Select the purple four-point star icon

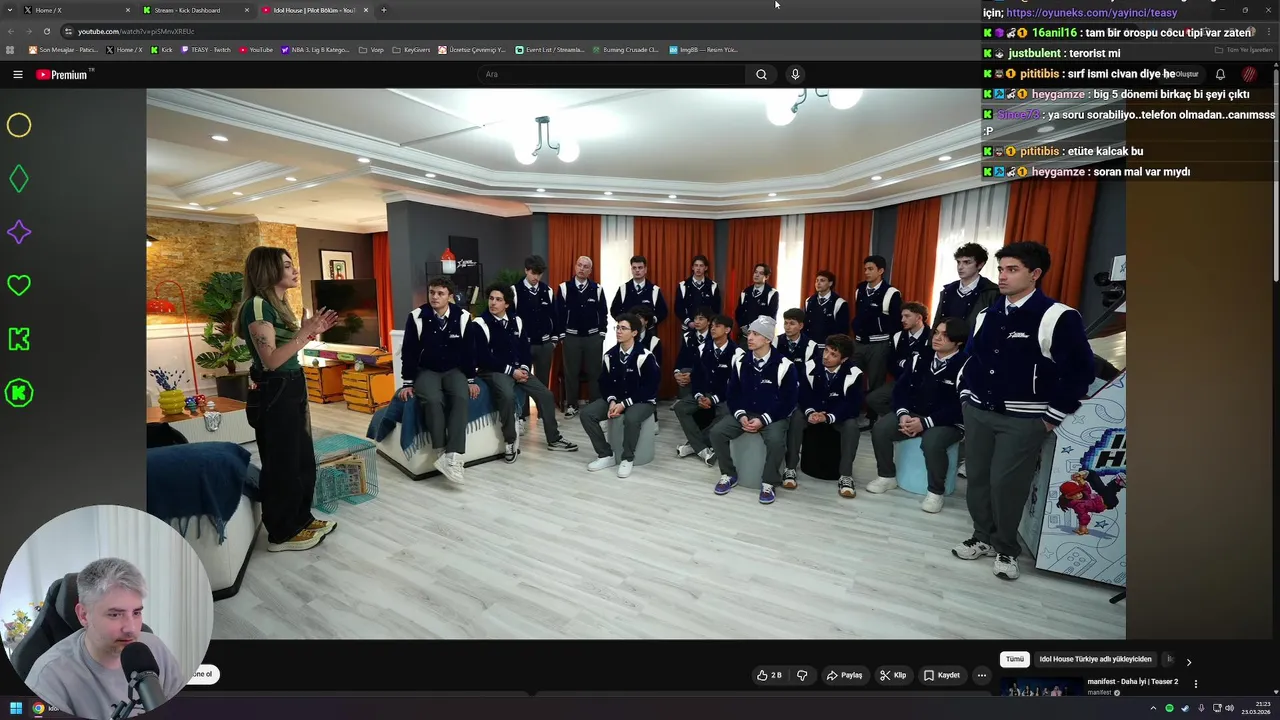[x=19, y=232]
